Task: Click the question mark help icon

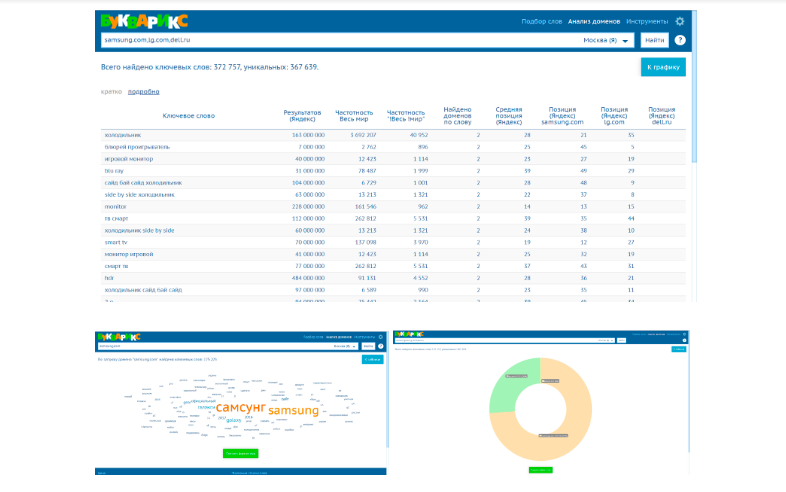Action: pos(680,40)
